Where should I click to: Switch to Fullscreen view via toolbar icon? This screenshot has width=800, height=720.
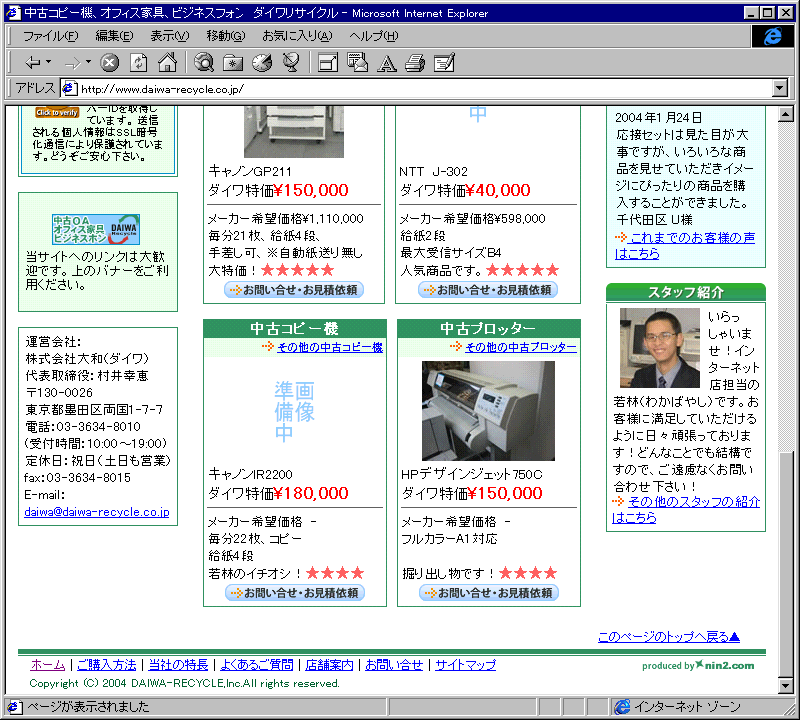pos(328,63)
